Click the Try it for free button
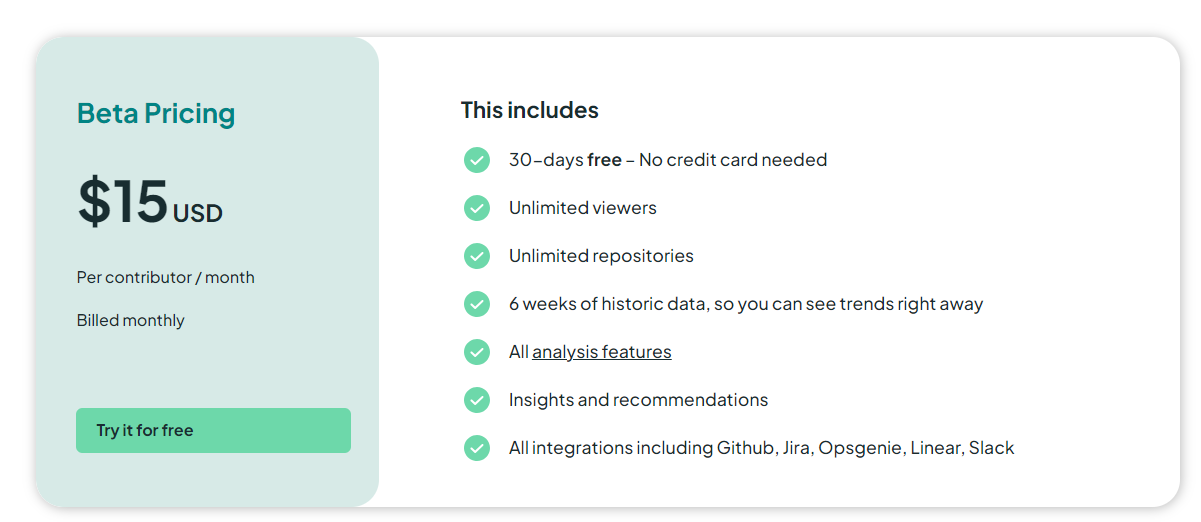This screenshot has height=522, width=1201. (x=213, y=430)
